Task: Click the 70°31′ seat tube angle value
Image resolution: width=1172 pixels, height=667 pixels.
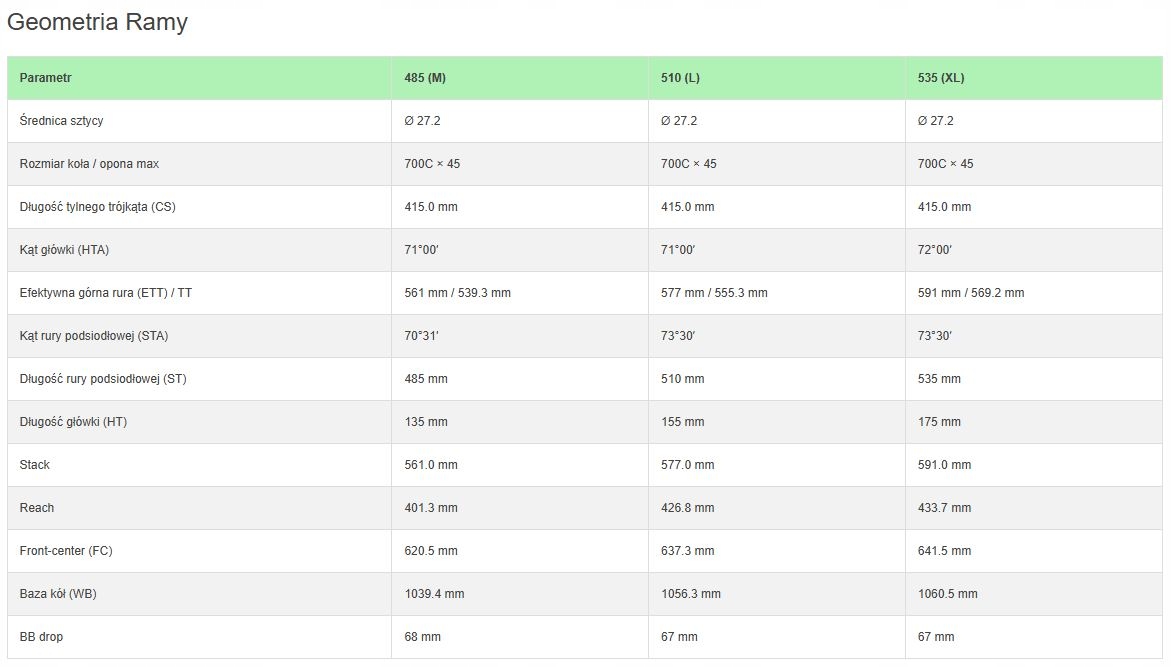Action: pos(421,336)
